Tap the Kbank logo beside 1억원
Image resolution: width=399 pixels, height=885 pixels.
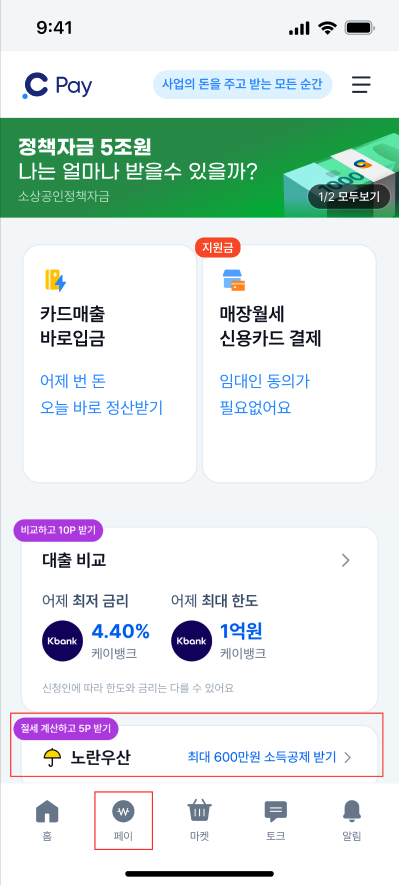point(191,641)
